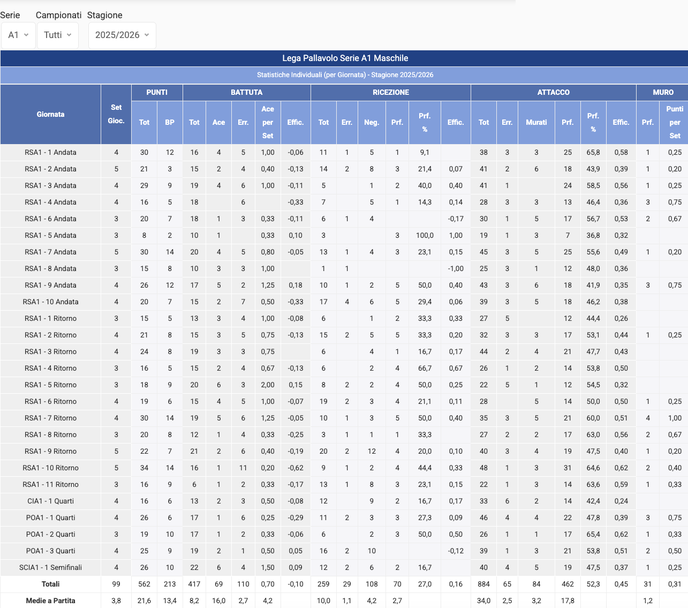Image resolution: width=688 pixels, height=608 pixels.
Task: Click the Ace per Set column header
Action: pyautogui.click(x=267, y=122)
